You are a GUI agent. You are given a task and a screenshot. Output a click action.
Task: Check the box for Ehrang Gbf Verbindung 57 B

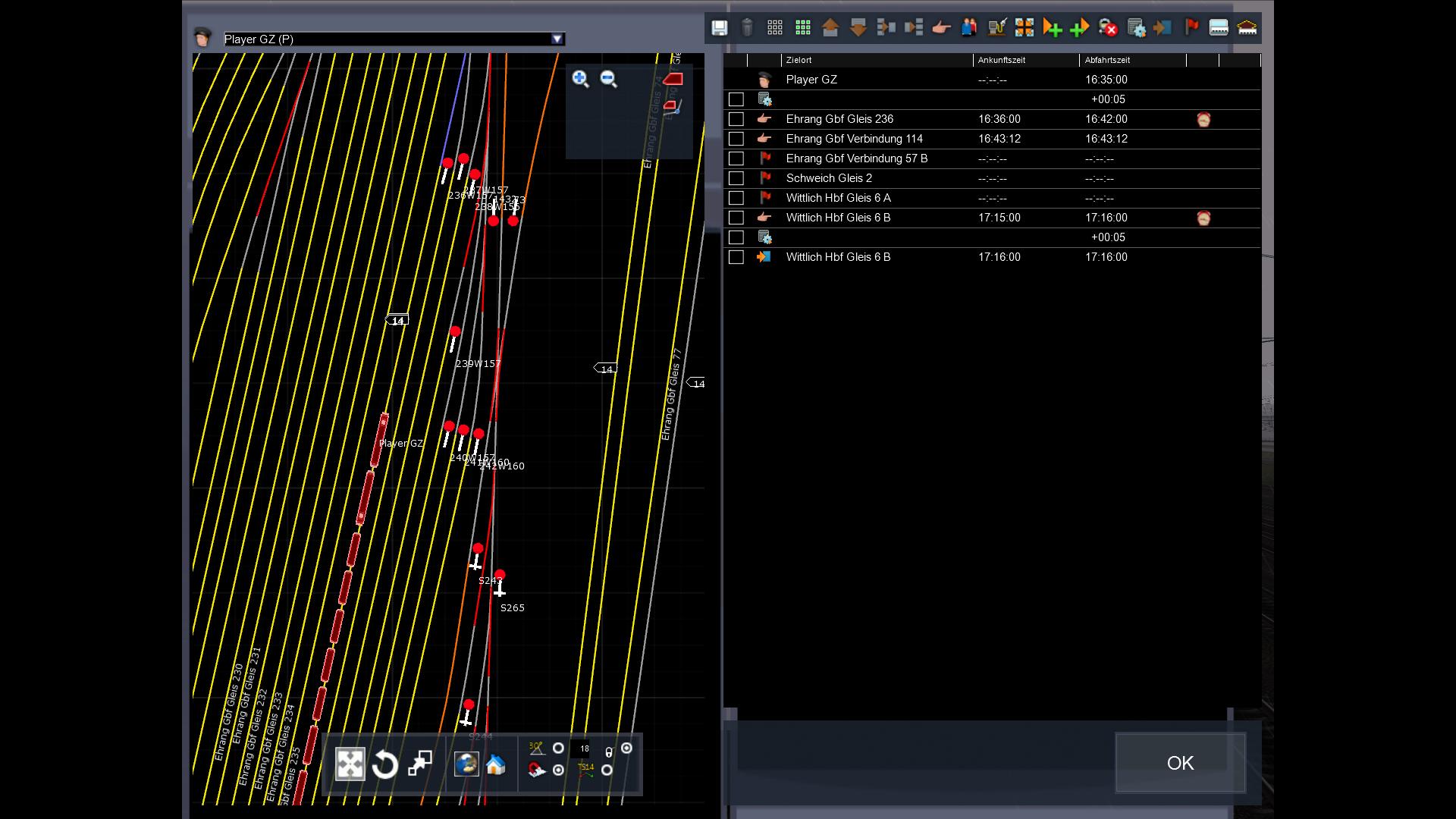(x=736, y=158)
